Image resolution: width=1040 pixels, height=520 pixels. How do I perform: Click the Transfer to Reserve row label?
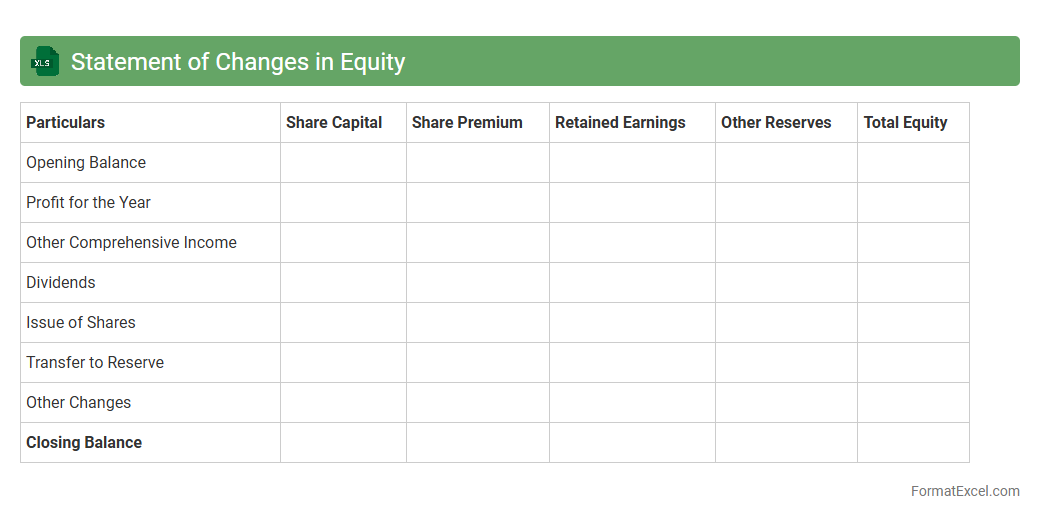95,362
